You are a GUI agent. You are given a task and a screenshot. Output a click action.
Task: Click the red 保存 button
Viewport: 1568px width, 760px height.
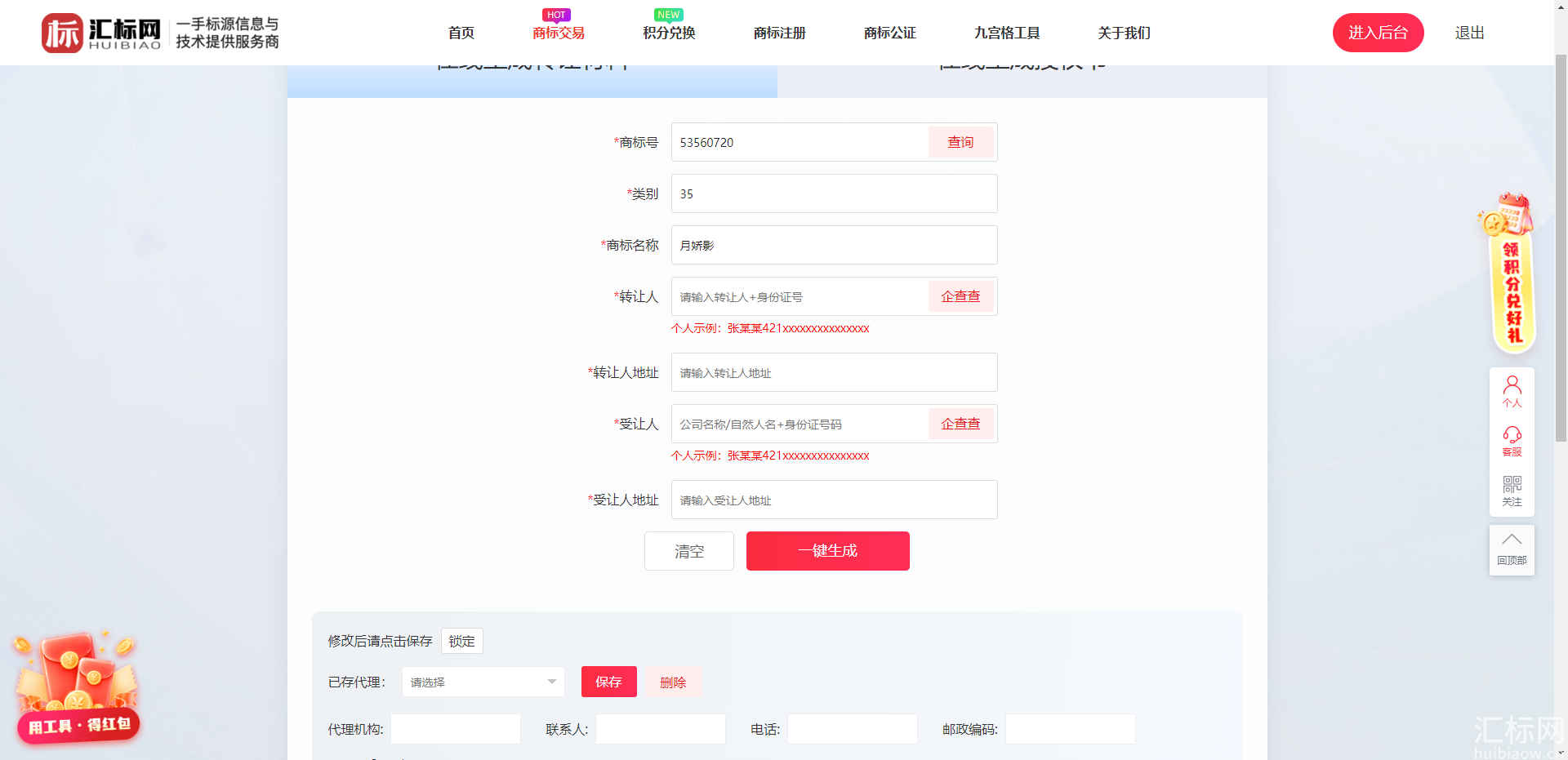609,682
